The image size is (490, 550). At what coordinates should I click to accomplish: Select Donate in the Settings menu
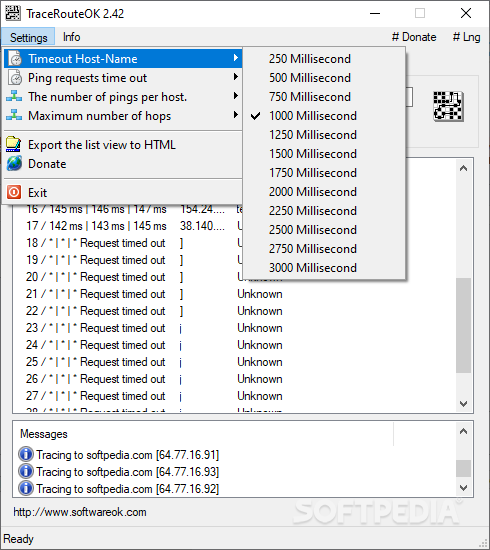coord(123,164)
